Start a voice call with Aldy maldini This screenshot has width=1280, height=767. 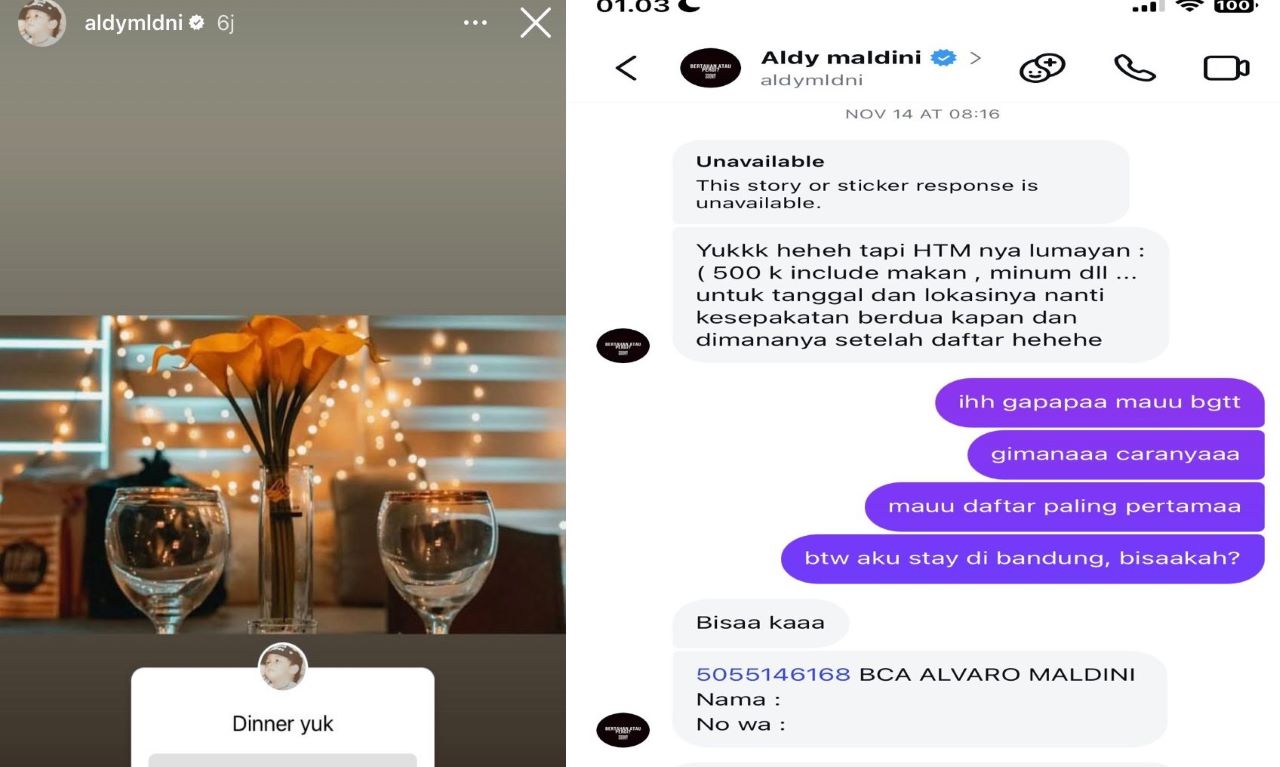click(x=1134, y=68)
